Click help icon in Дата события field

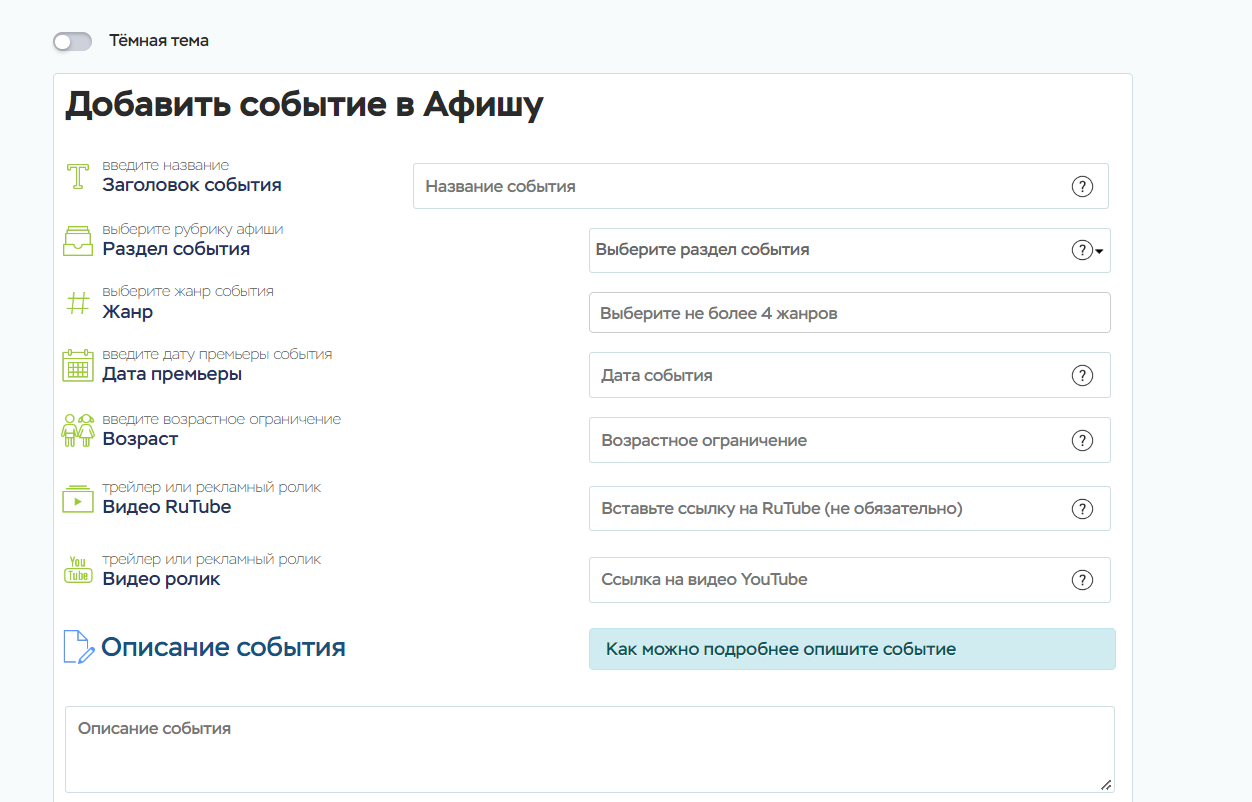[1081, 376]
